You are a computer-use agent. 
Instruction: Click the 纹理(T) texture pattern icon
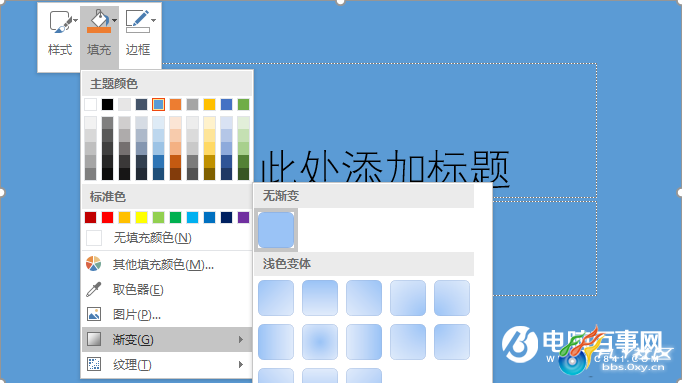[94, 364]
